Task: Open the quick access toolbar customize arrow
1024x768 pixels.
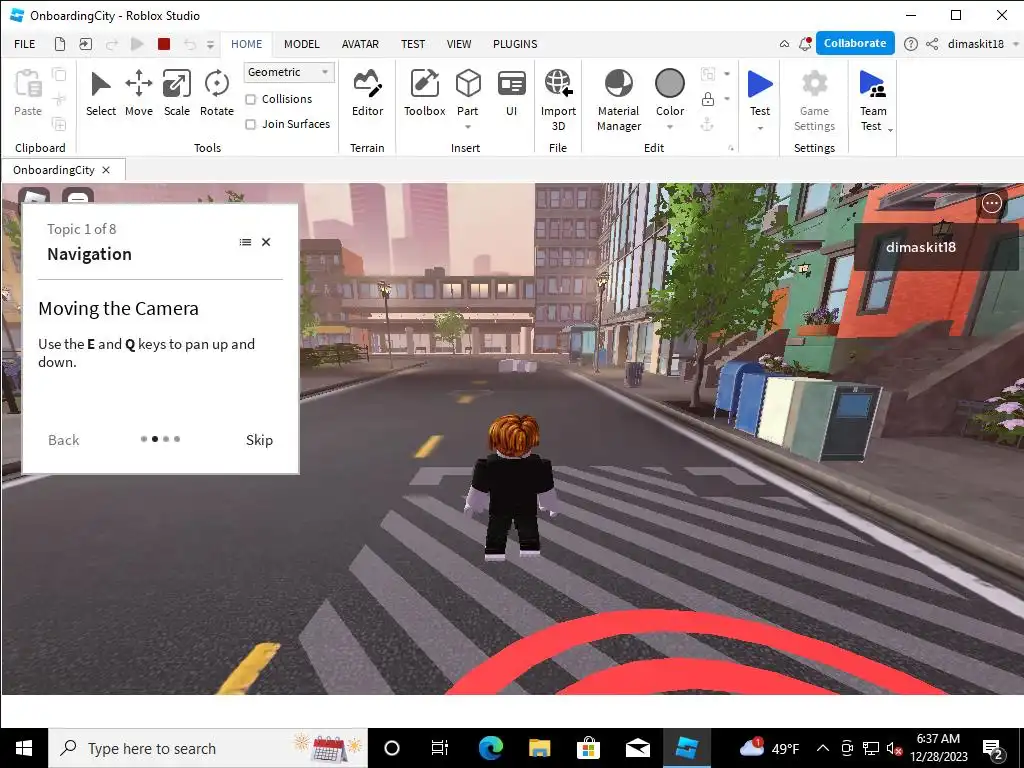Action: coord(210,44)
